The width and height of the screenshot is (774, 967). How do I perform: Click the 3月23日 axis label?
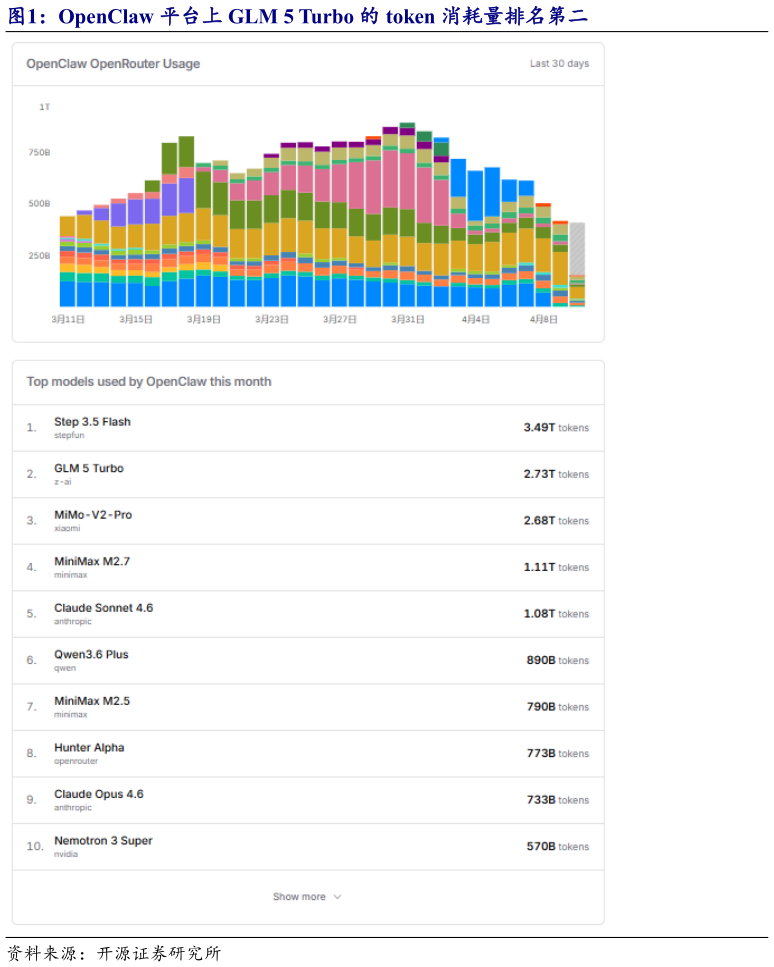pyautogui.click(x=271, y=319)
